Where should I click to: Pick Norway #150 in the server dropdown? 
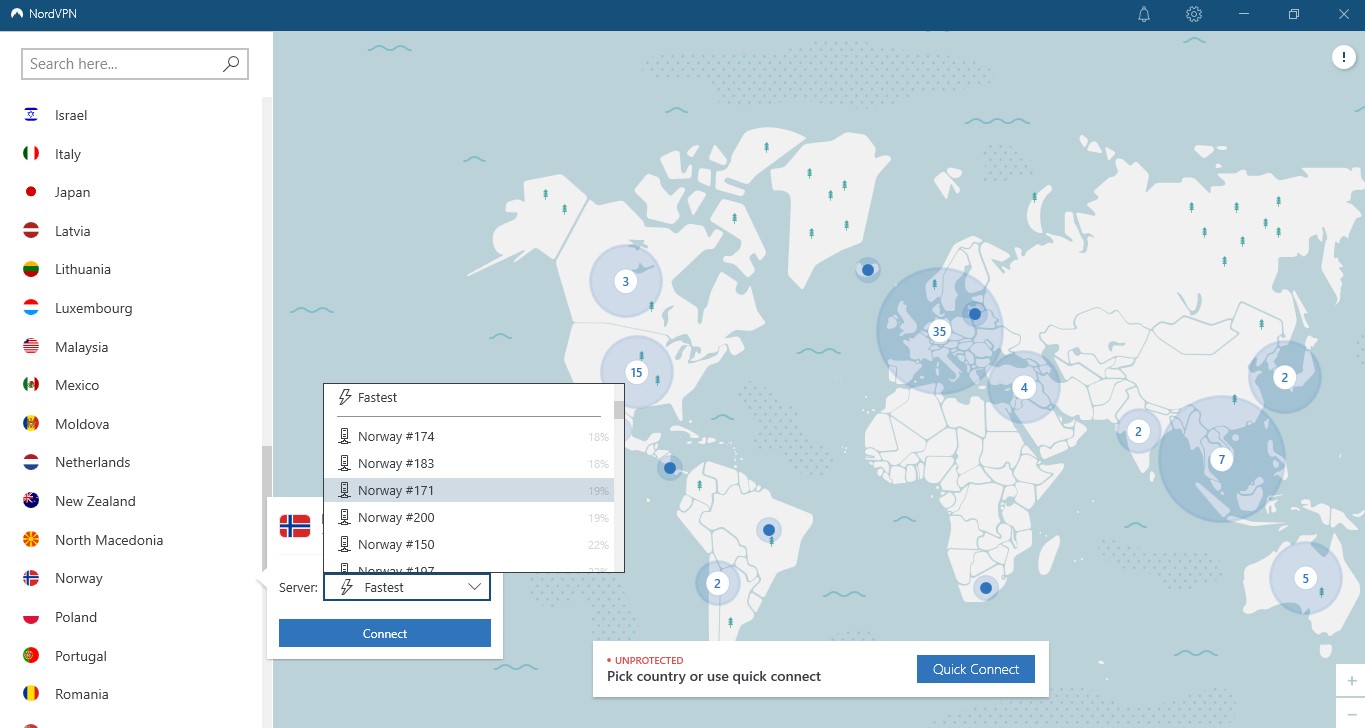pos(396,544)
